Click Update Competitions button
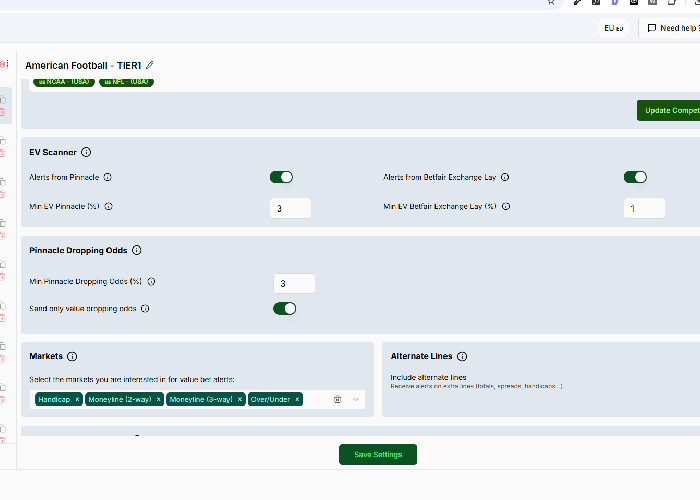700x500 pixels. pyautogui.click(x=668, y=110)
